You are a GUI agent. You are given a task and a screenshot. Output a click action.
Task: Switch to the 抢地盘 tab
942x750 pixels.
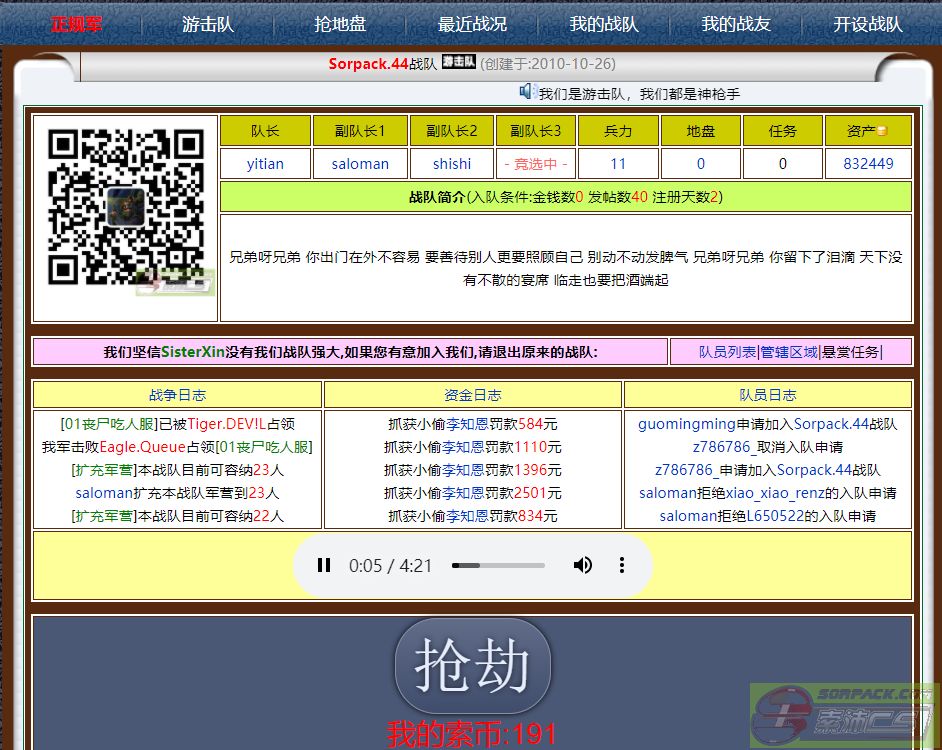tap(340, 24)
